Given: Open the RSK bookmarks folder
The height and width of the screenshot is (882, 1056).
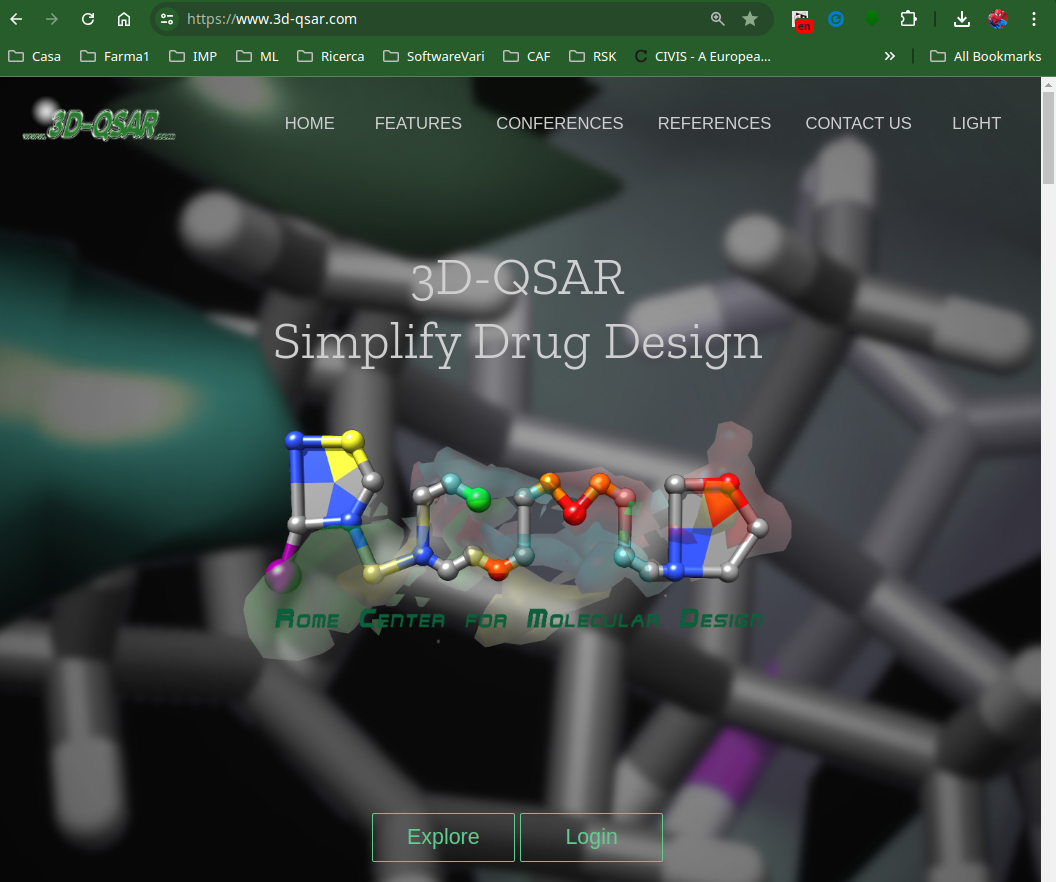Looking at the screenshot, I should point(593,57).
